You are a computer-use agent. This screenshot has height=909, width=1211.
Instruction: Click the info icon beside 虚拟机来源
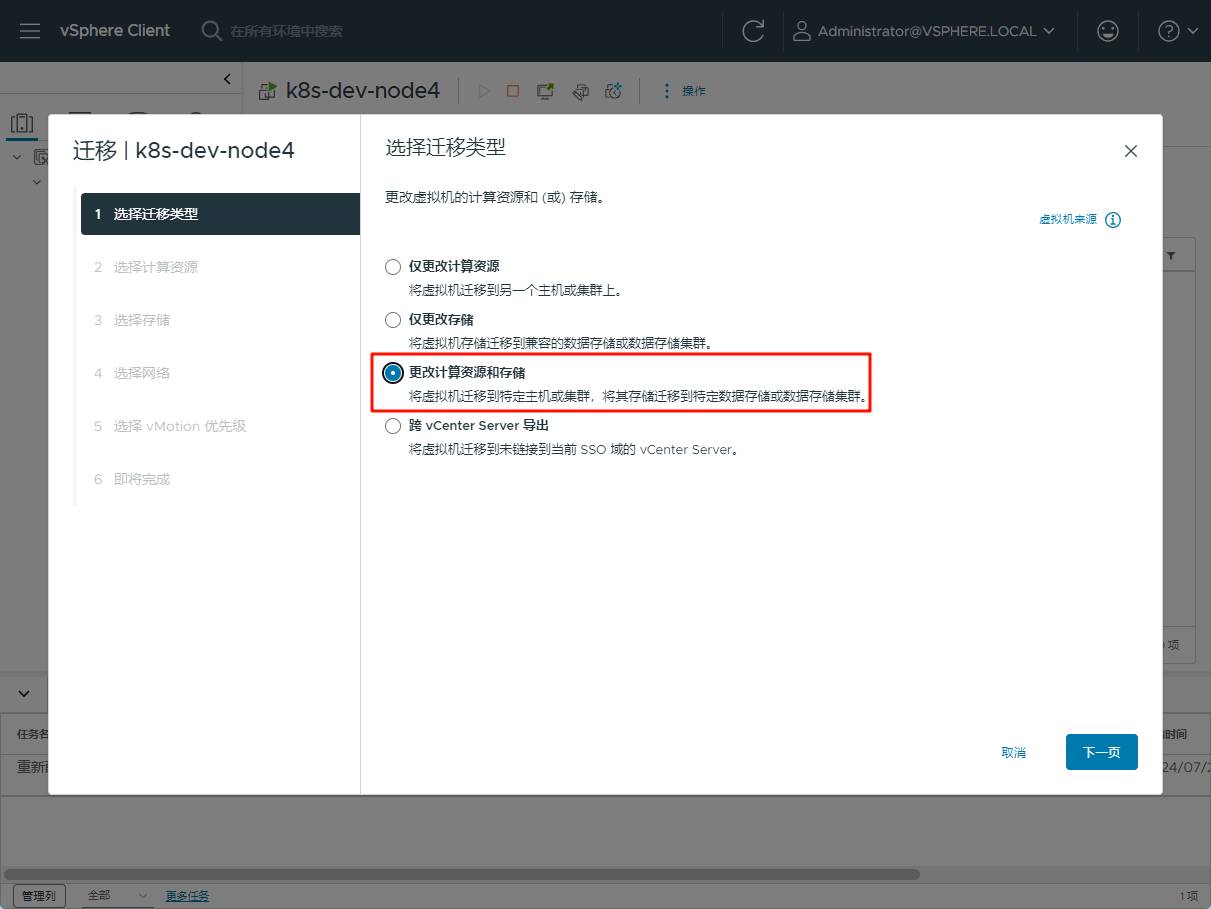[1113, 220]
